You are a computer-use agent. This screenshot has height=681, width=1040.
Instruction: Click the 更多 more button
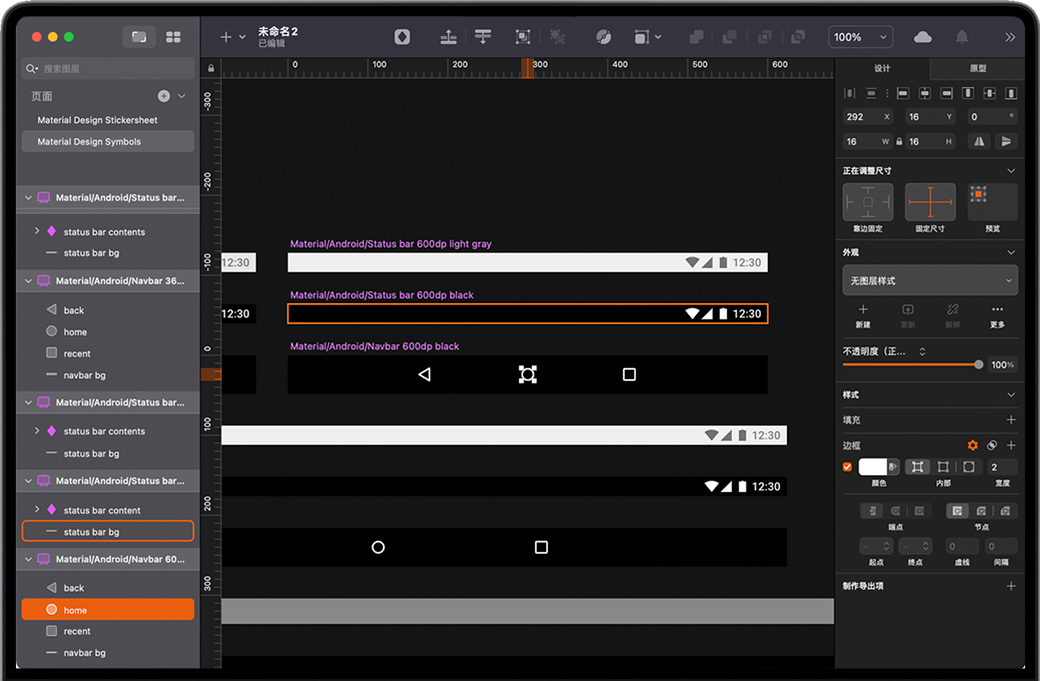[x=997, y=315]
